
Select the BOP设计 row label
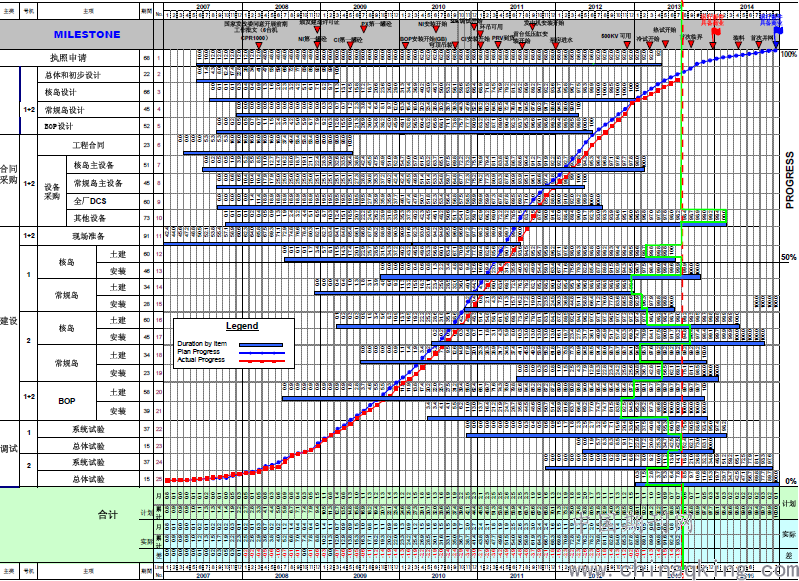click(x=59, y=126)
